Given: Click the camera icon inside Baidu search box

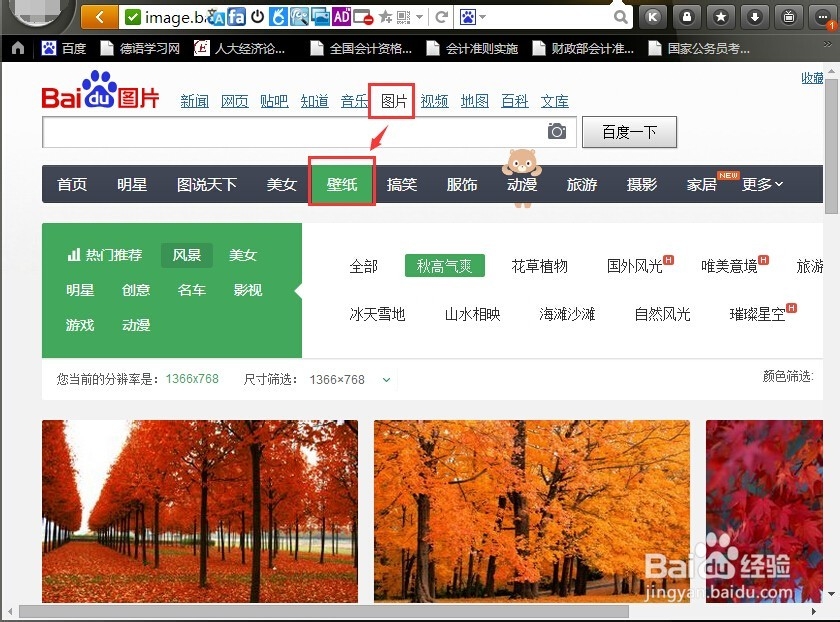Looking at the screenshot, I should coord(557,131).
